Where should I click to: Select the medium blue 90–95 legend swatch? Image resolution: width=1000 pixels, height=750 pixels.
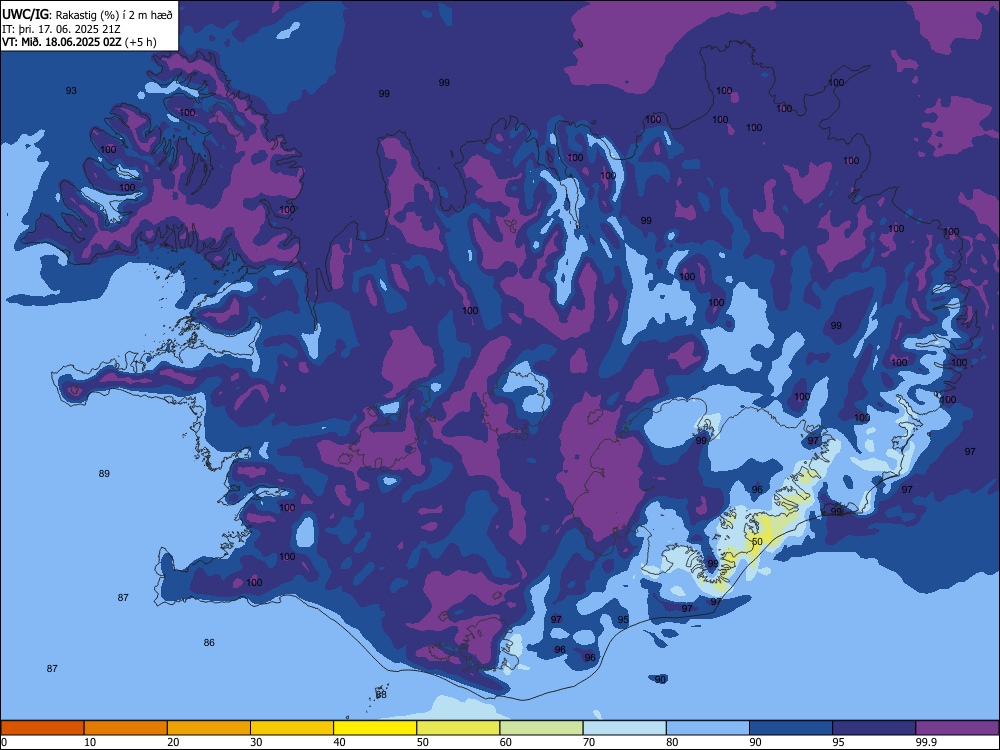pyautogui.click(x=791, y=728)
